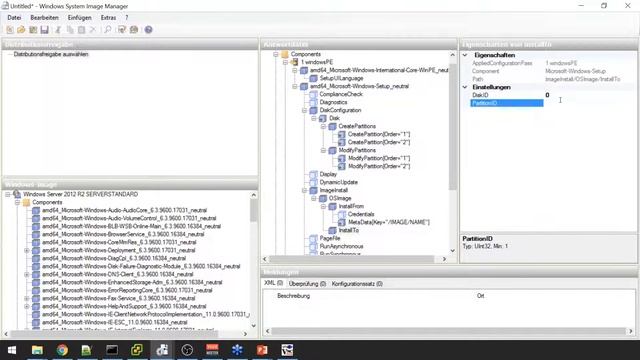Expand the amd64_Microsoft-Windows-DNS-Client component
Image resolution: width=640 pixels, height=360 pixels.
tap(27, 274)
